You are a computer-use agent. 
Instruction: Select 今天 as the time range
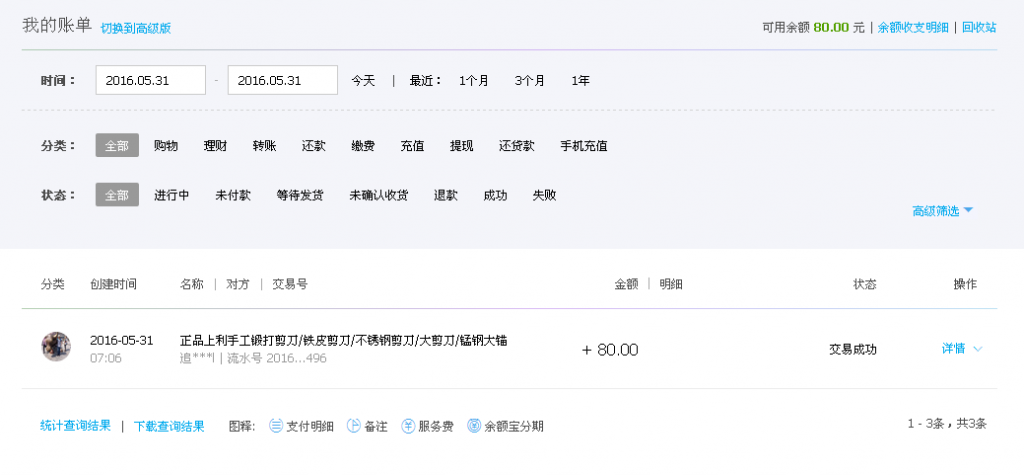(x=363, y=81)
